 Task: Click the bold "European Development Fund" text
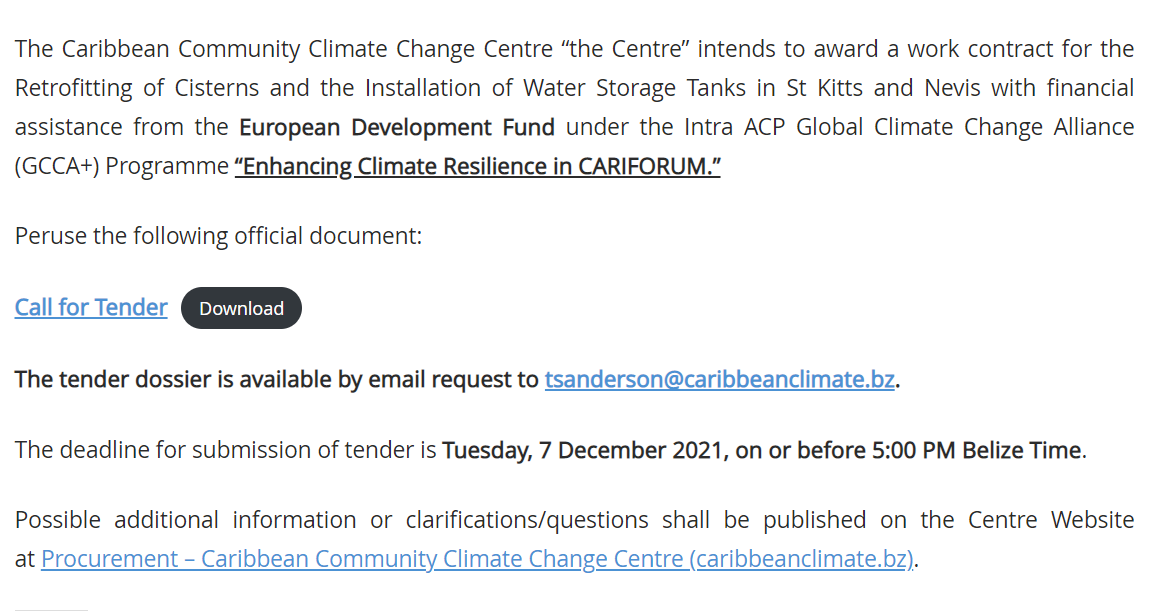click(396, 127)
